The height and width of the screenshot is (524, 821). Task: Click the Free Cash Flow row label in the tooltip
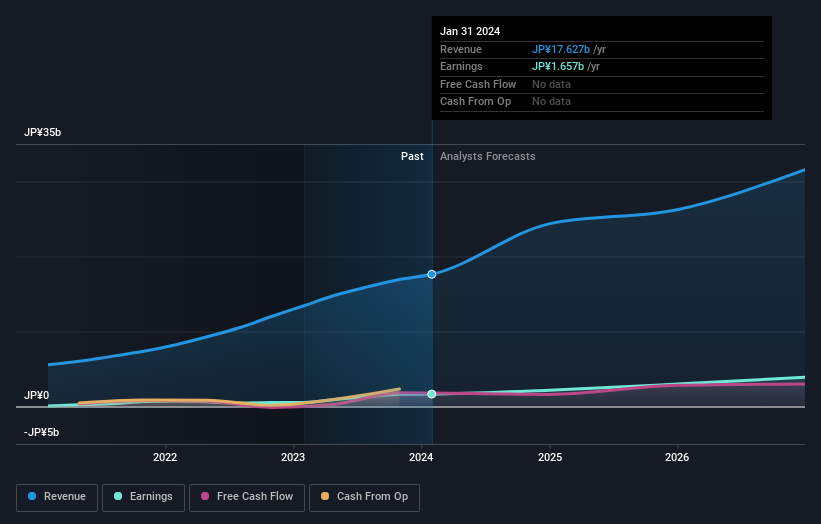[x=478, y=84]
